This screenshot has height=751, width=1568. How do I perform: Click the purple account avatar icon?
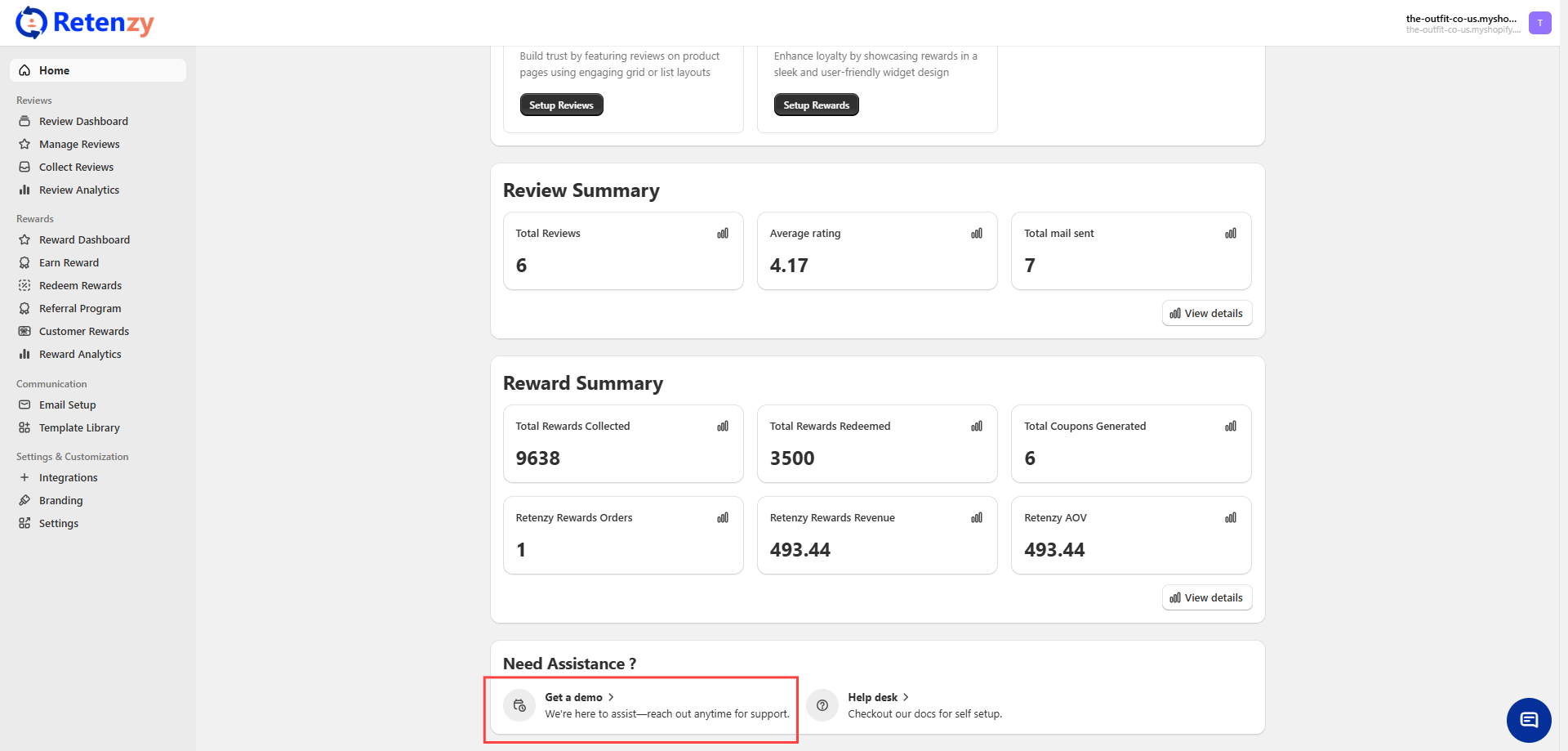(1539, 23)
